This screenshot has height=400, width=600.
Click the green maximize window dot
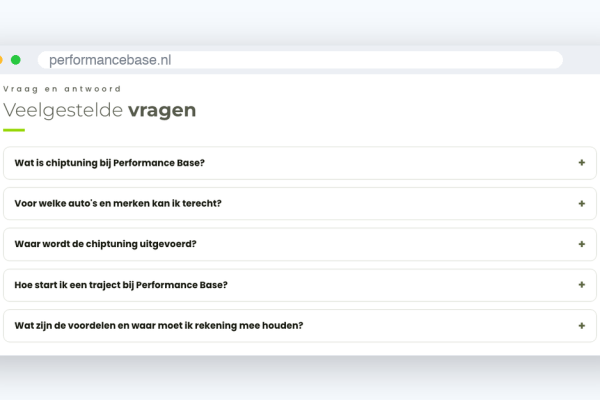[16, 60]
